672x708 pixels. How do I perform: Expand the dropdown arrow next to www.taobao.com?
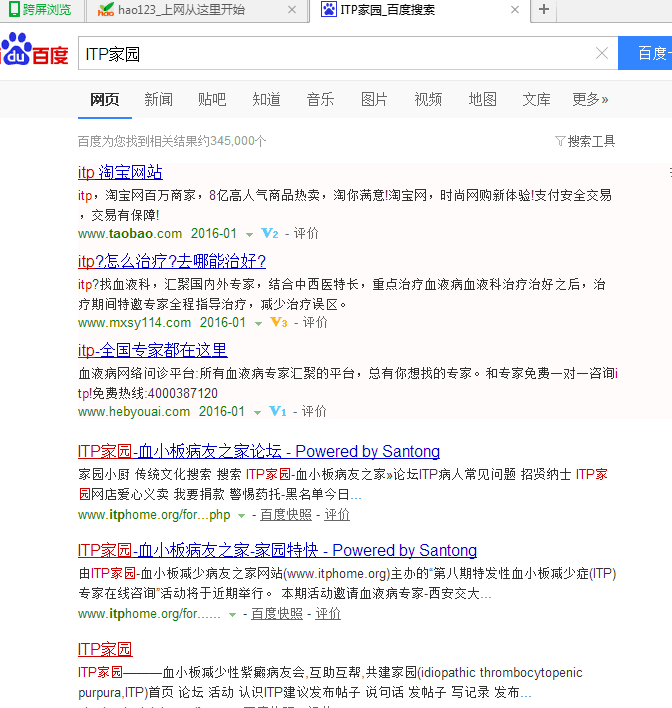[249, 235]
